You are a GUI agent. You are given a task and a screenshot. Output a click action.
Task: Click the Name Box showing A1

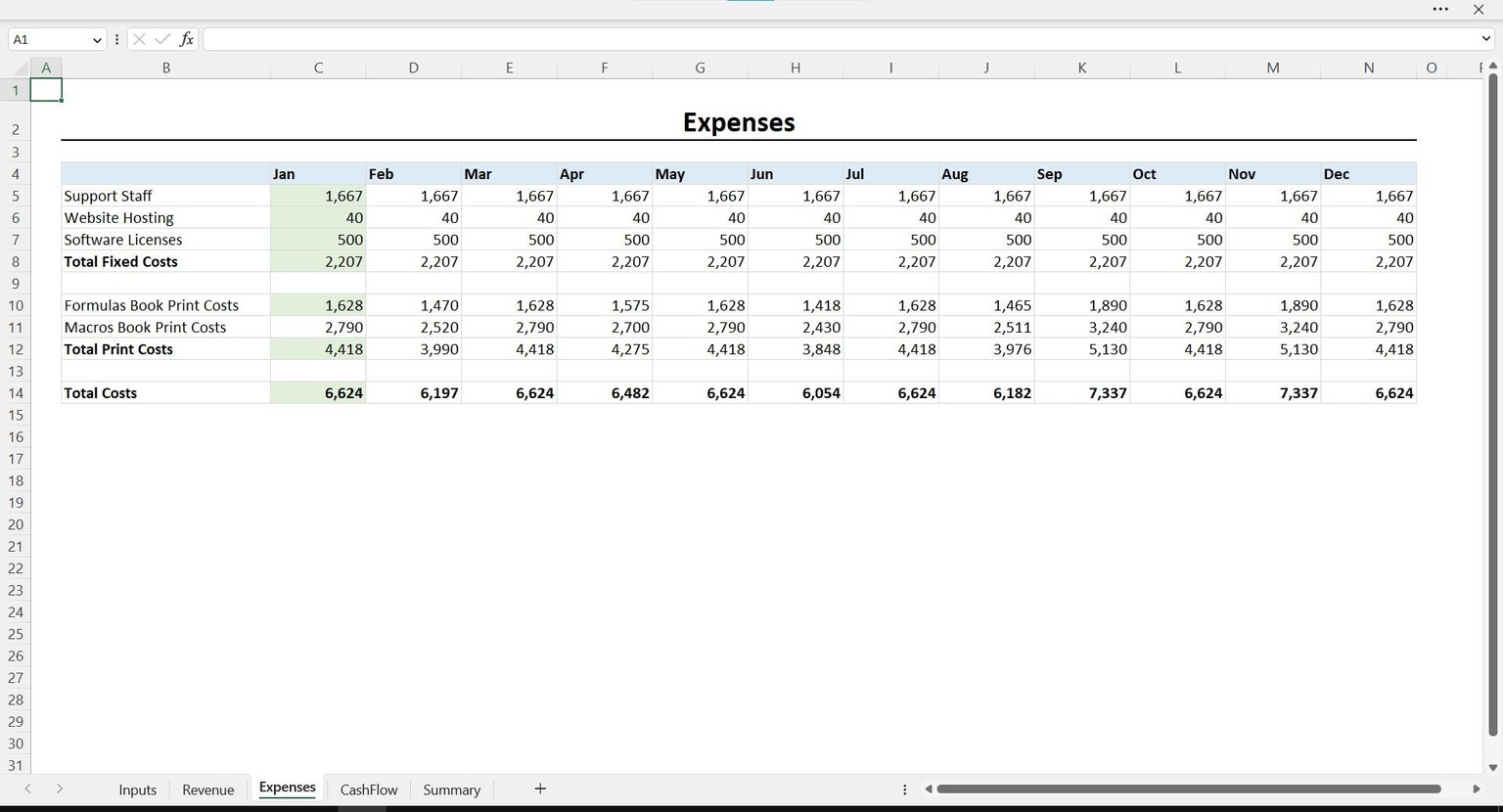(x=49, y=40)
